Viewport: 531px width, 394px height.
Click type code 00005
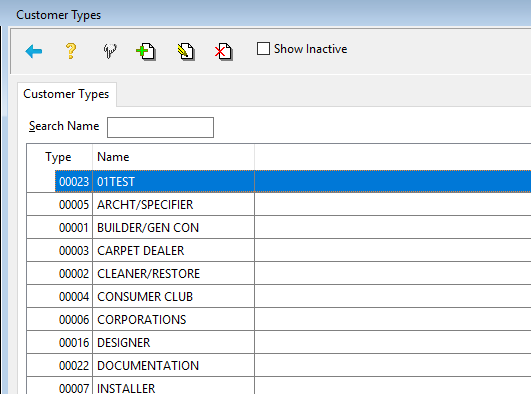tap(74, 205)
